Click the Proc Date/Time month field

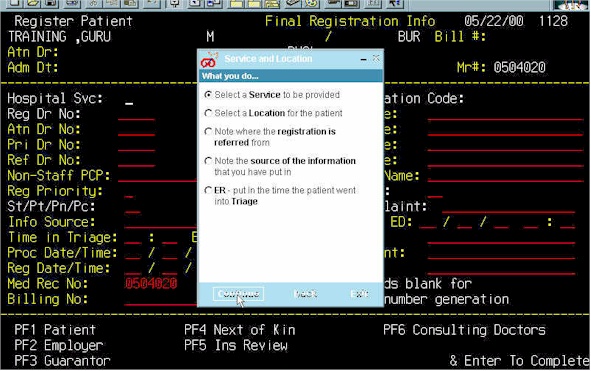pyautogui.click(x=133, y=254)
